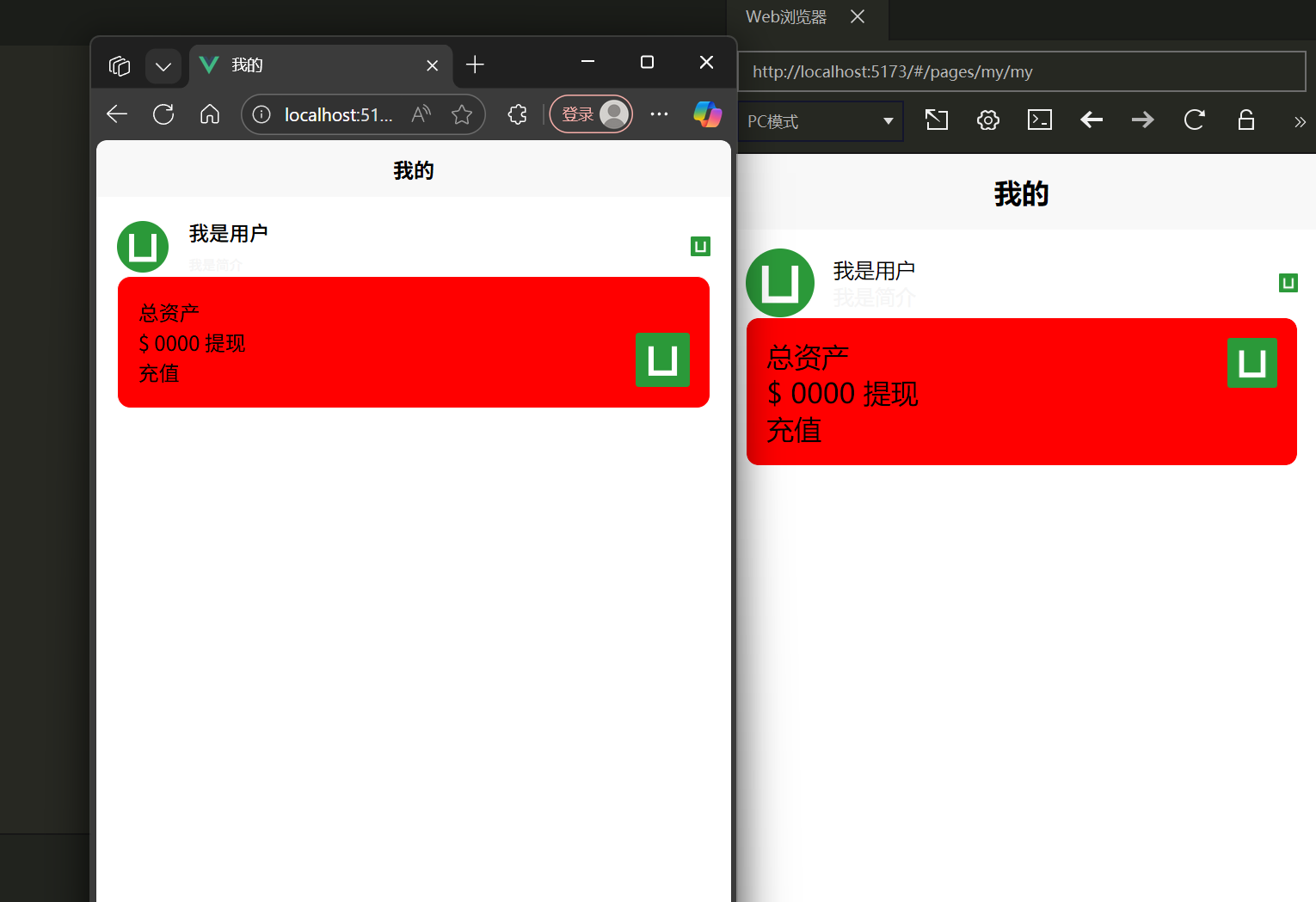Open new tab with plus button
The width and height of the screenshot is (1316, 902).
[475, 65]
